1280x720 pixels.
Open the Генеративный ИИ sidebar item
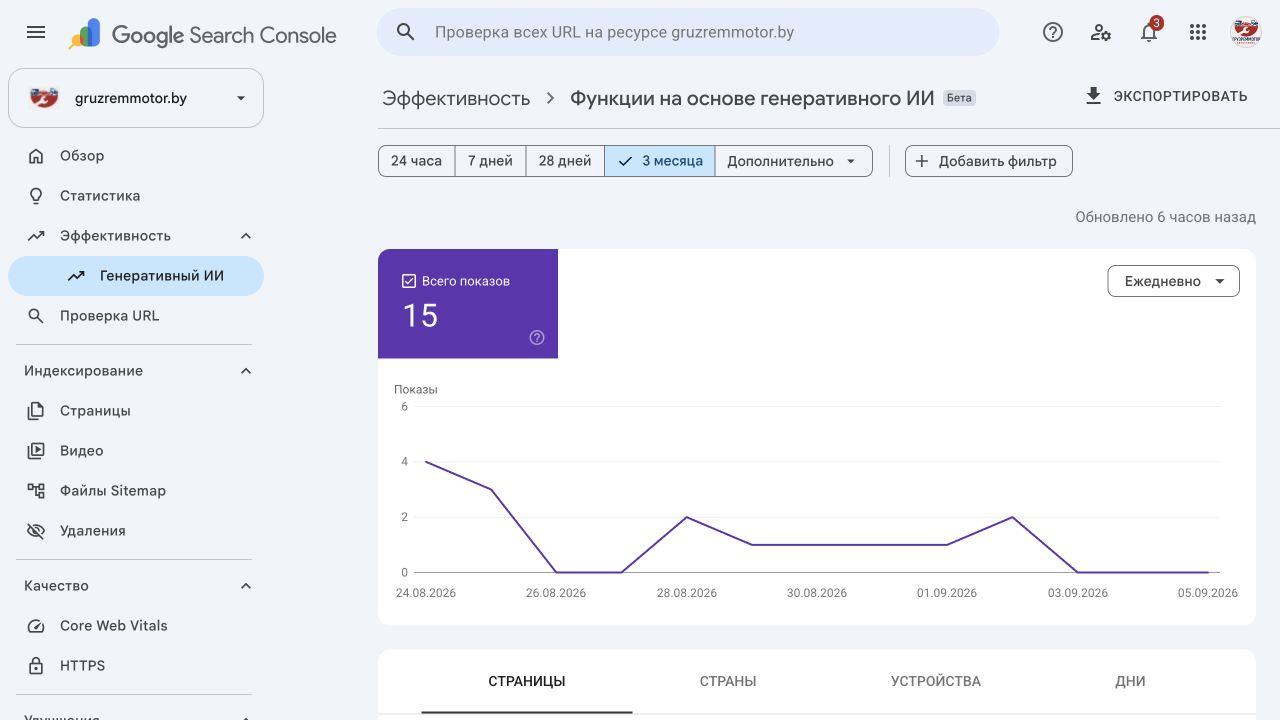pos(136,276)
